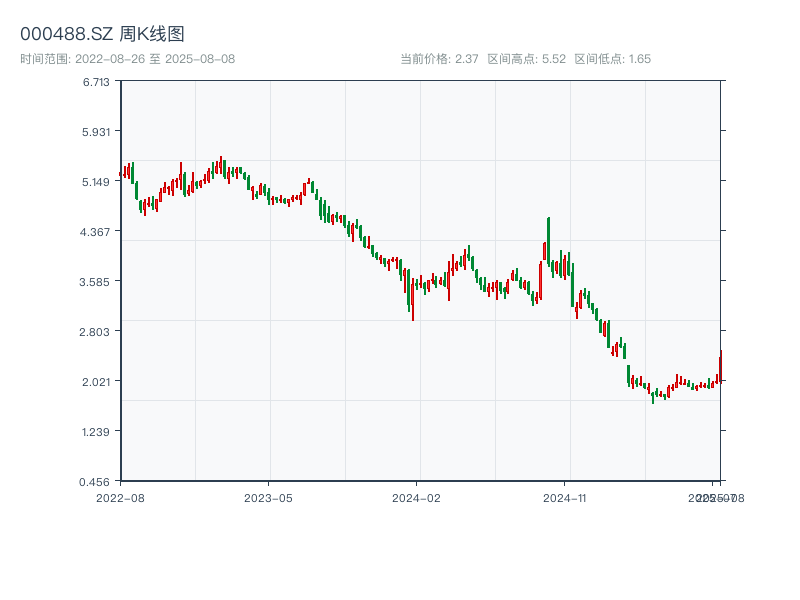Viewport: 800px width, 600px height.
Task: Click the 000488.SZ 周K线图 chart title
Action: [x=102, y=35]
